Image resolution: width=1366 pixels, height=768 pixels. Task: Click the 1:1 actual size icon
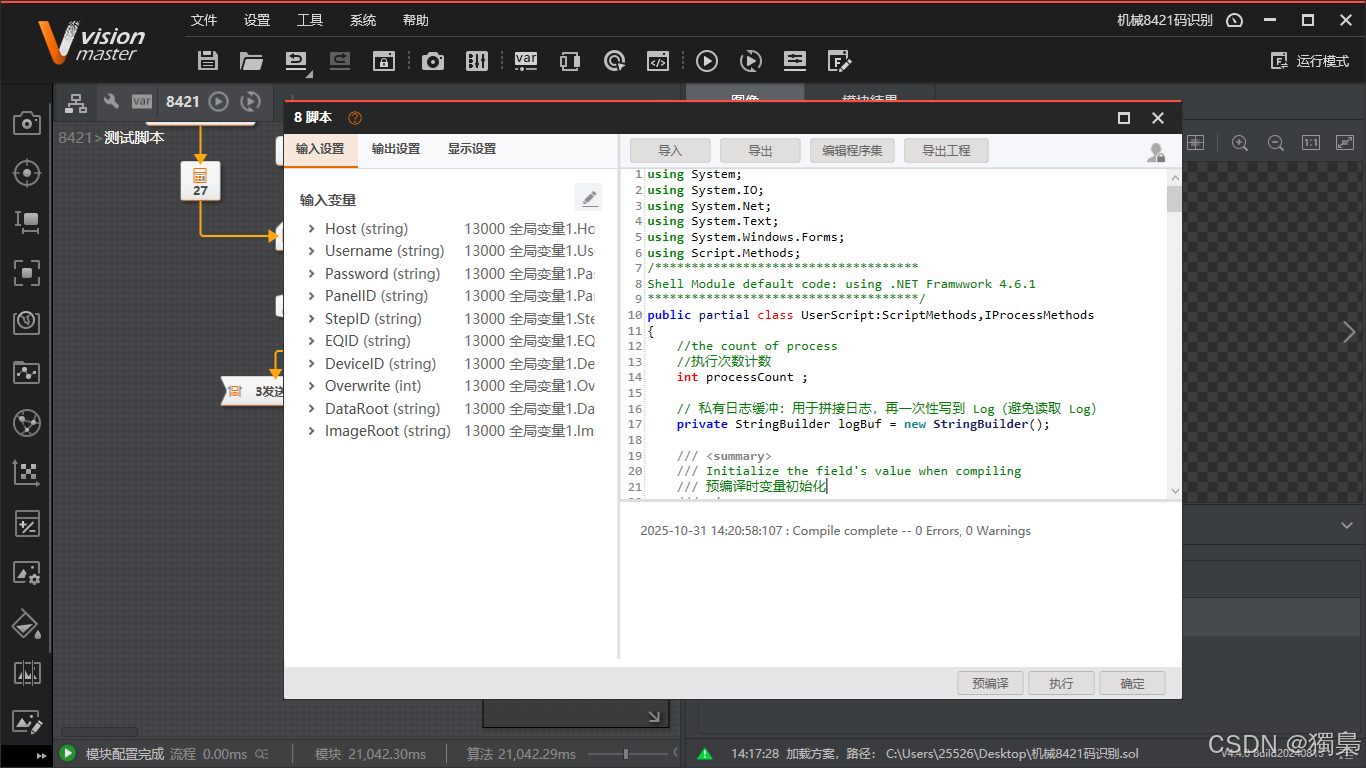tap(1311, 143)
